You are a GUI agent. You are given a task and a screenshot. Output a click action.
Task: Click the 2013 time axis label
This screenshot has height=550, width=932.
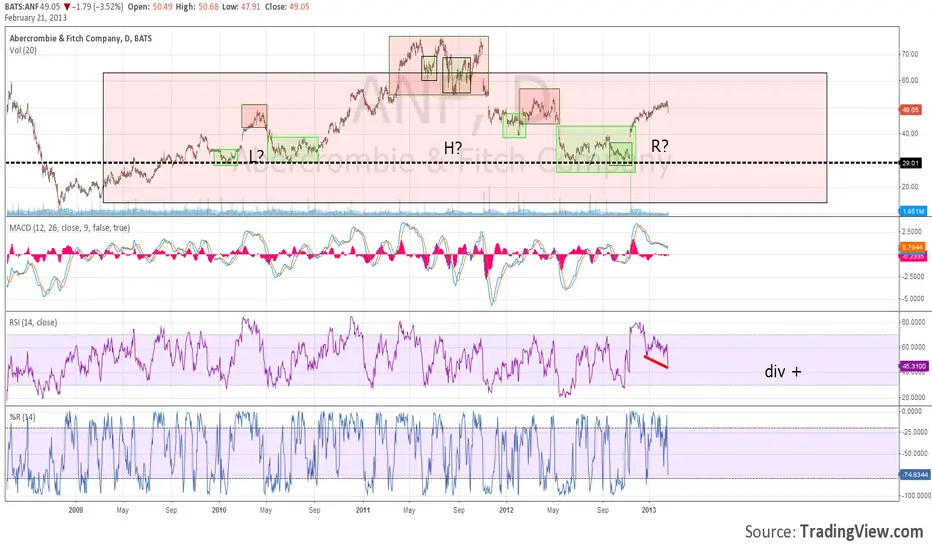pos(649,510)
